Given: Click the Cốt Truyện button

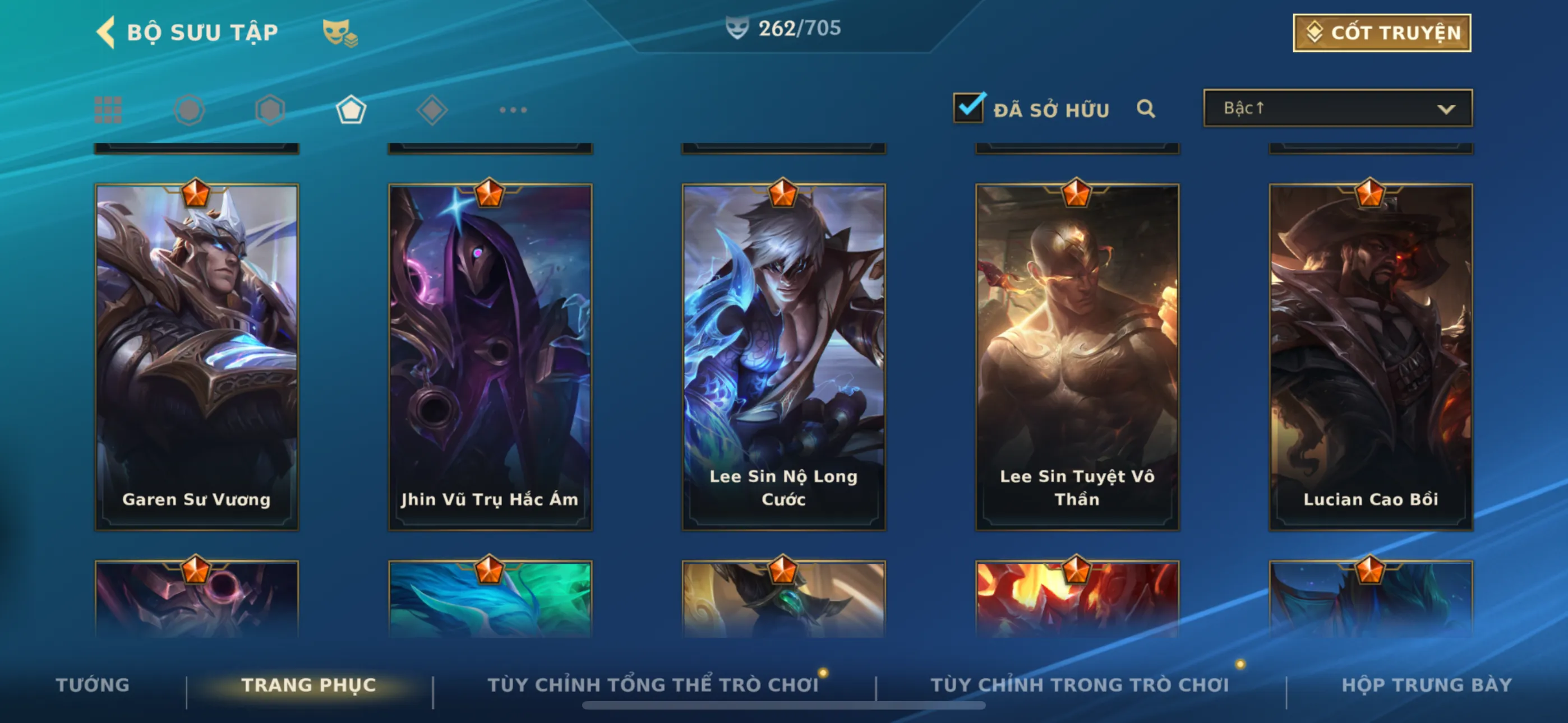Looking at the screenshot, I should click(1382, 33).
